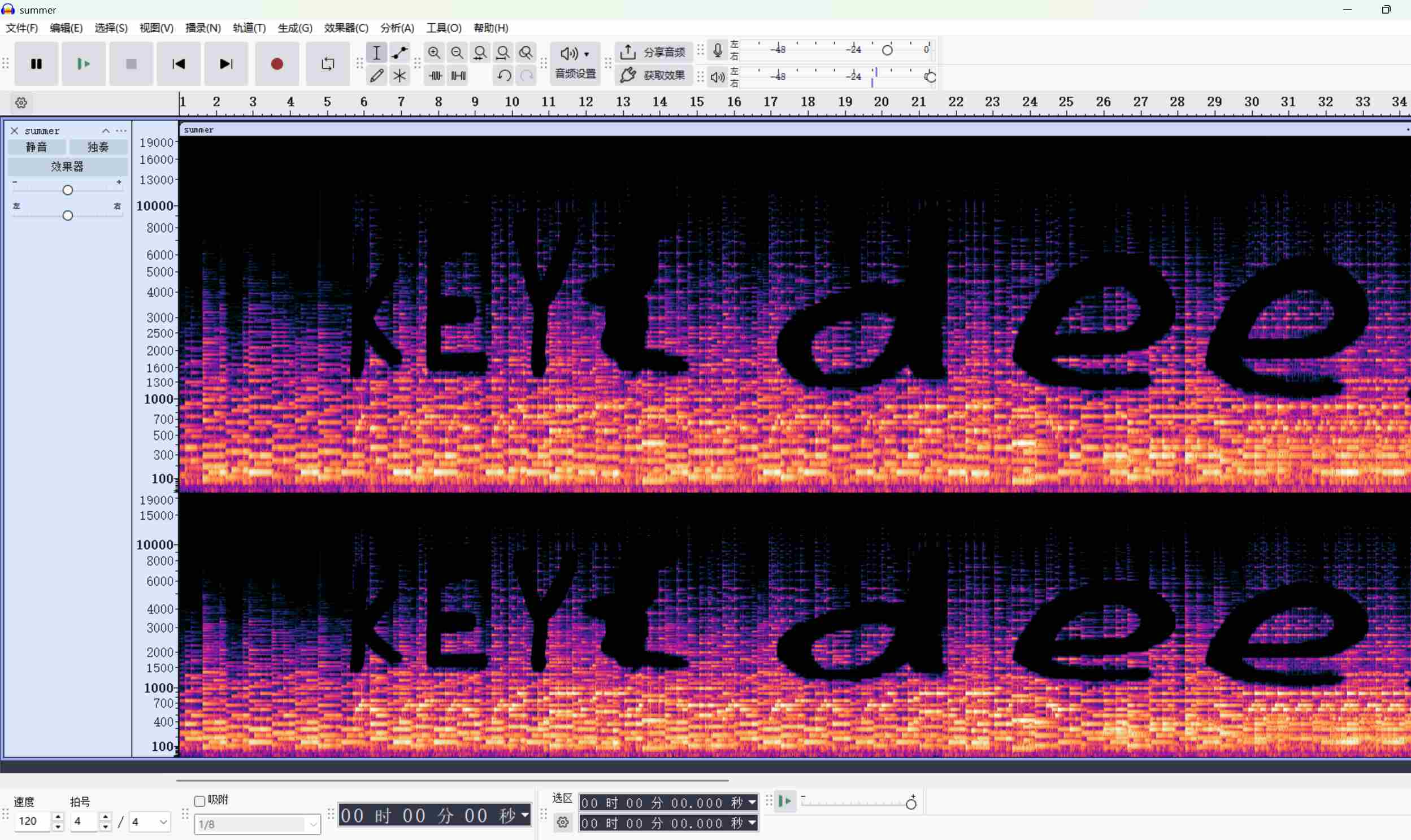Click the Undo arrow icon
Screen dimensions: 1411x840
click(x=503, y=75)
